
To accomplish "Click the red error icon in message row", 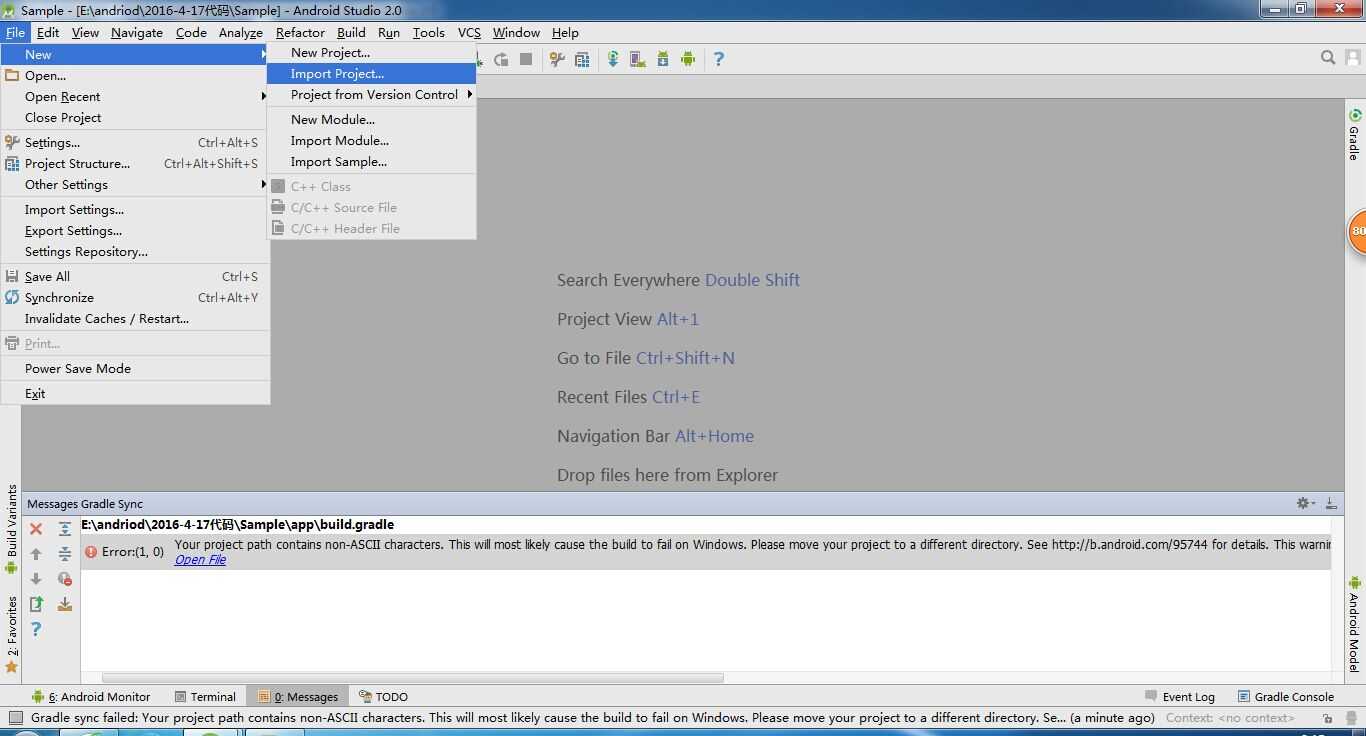I will [x=91, y=552].
